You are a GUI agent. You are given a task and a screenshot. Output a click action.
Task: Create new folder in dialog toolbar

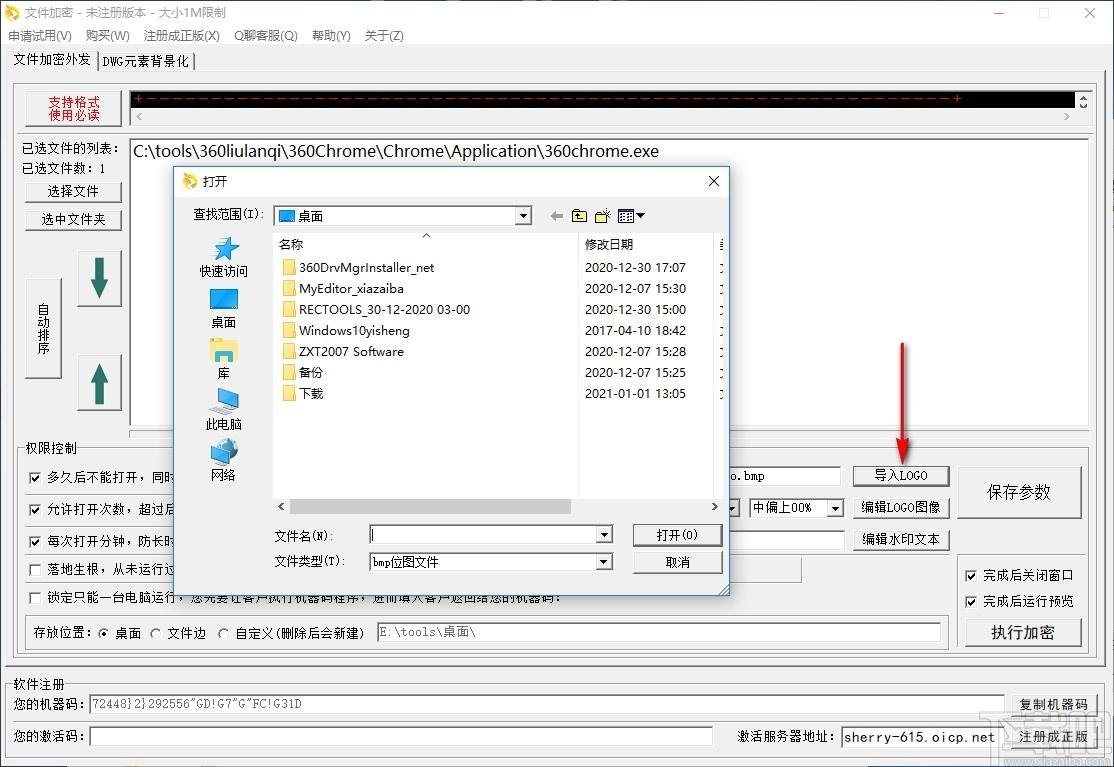pos(602,216)
